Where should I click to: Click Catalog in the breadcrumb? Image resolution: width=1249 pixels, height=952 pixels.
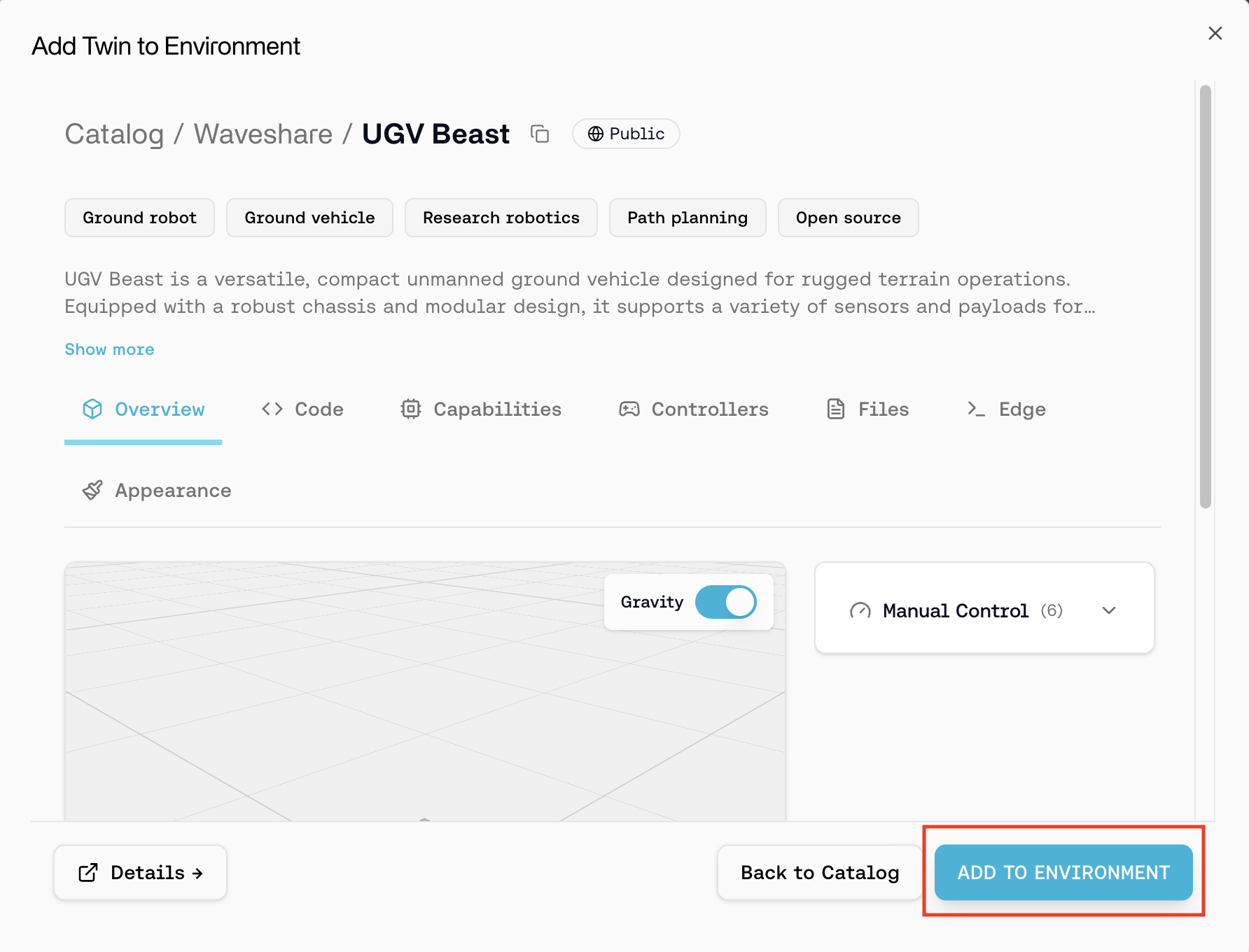tap(114, 134)
